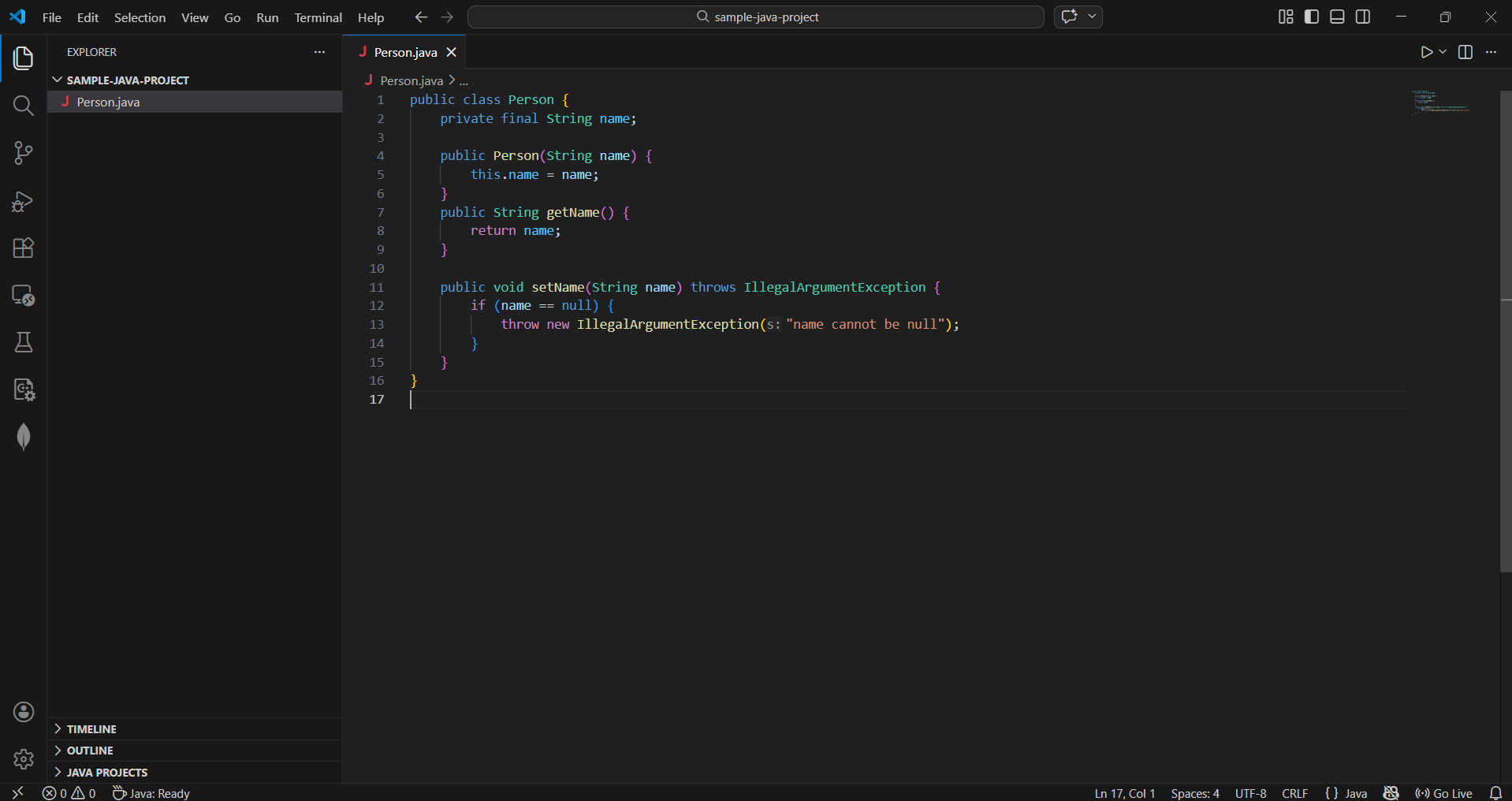This screenshot has width=1512, height=801.
Task: Toggle the primary side bar layout button
Action: click(x=1312, y=17)
